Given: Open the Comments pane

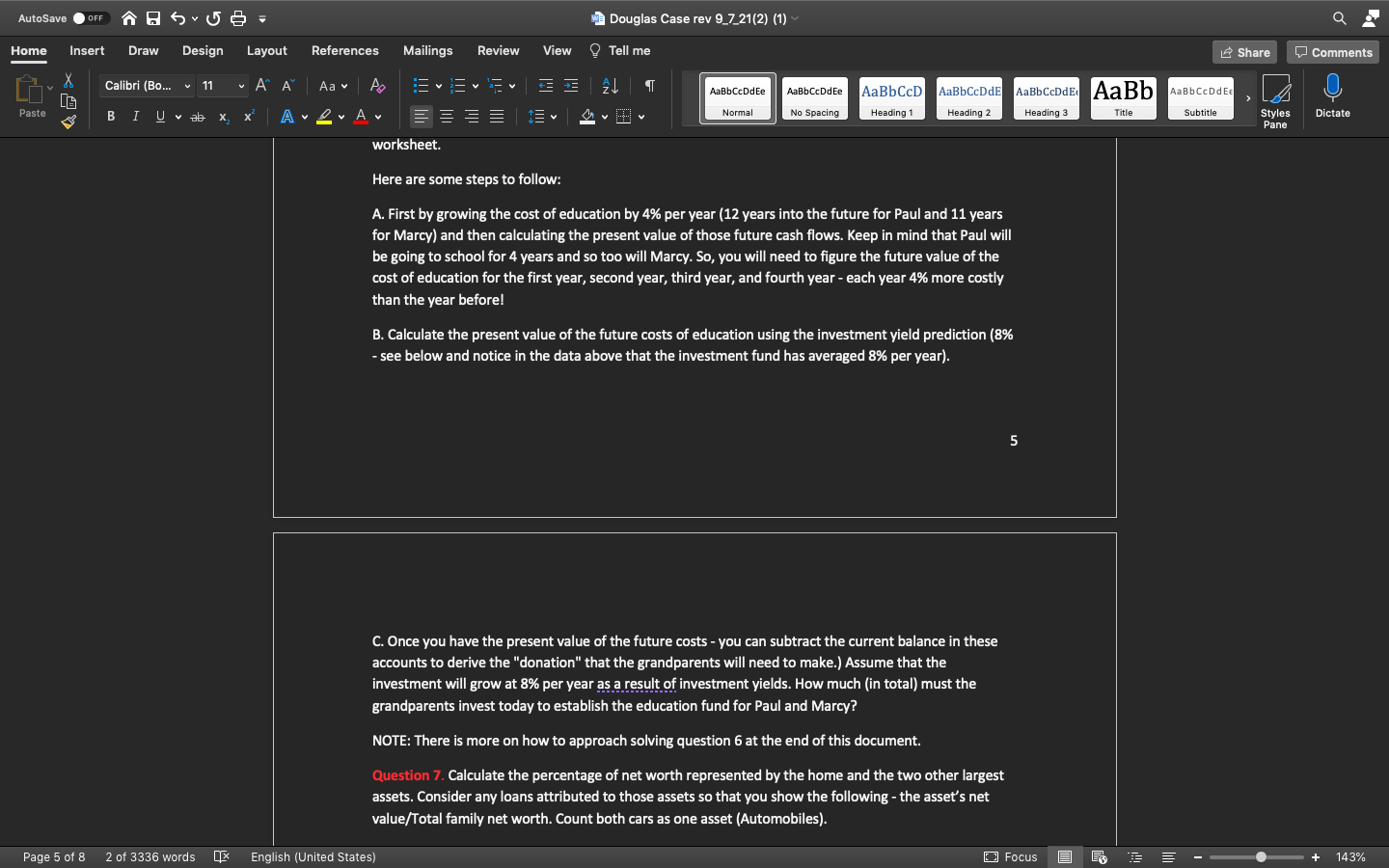Looking at the screenshot, I should tap(1333, 52).
